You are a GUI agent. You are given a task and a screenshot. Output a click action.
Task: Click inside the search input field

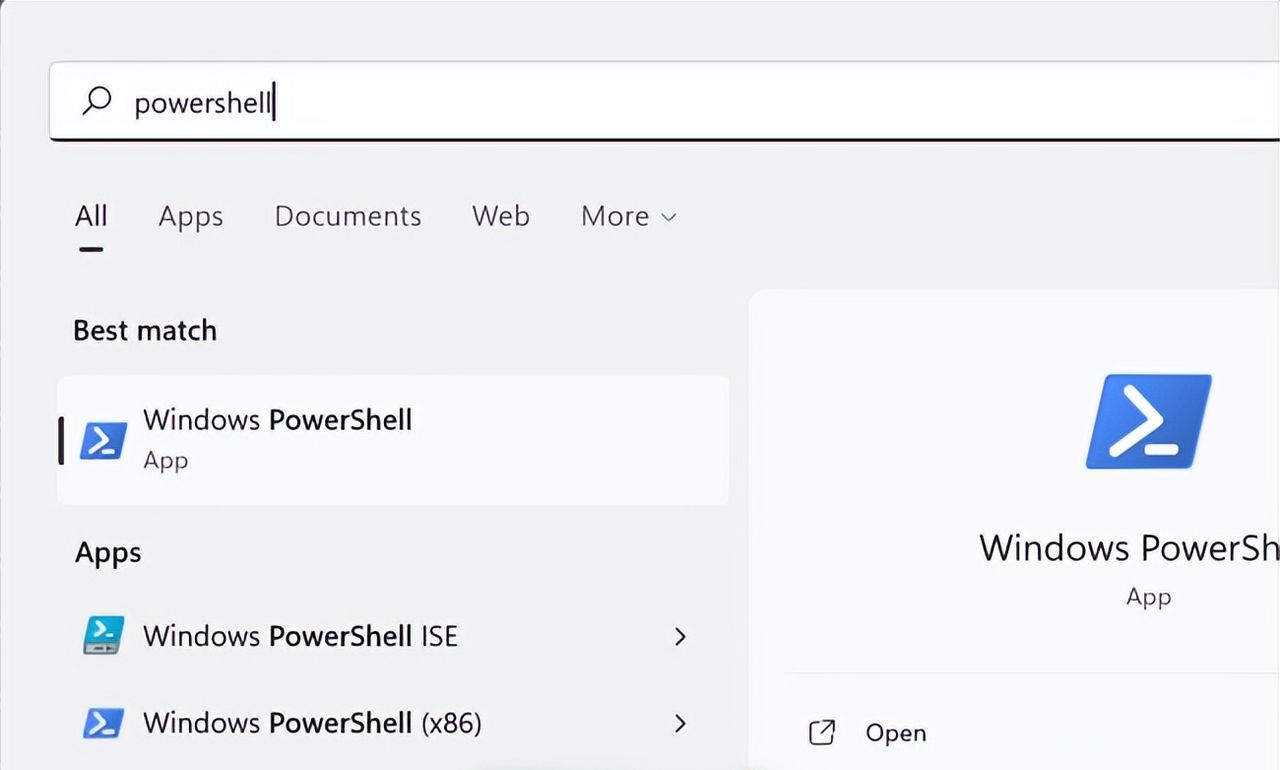coord(400,101)
